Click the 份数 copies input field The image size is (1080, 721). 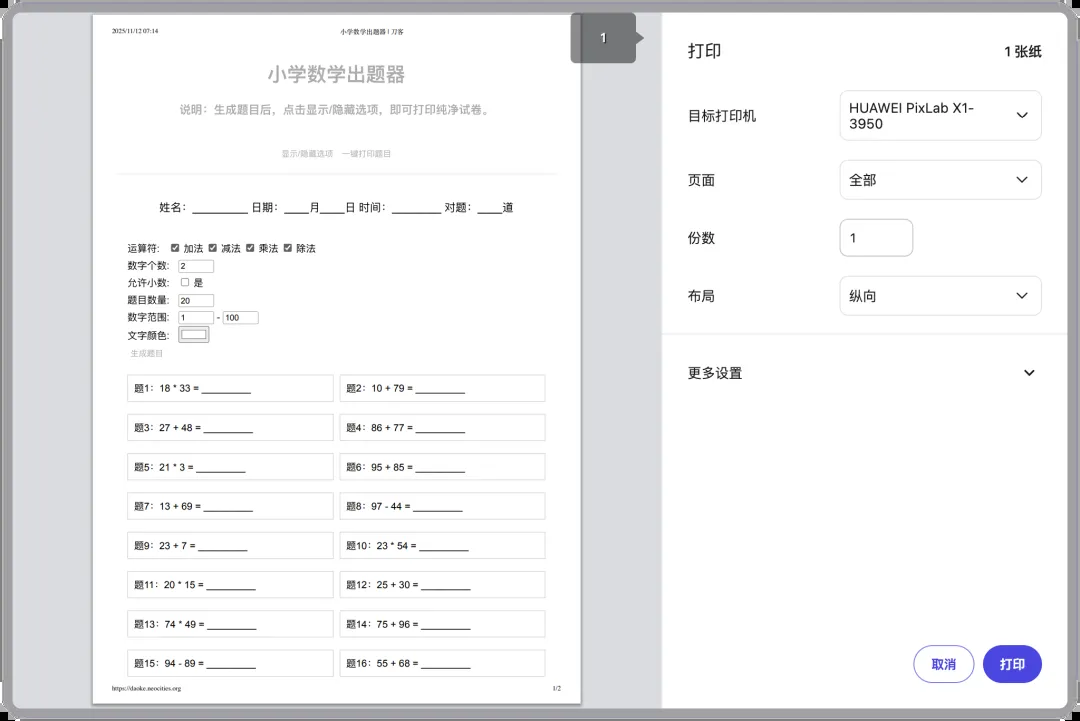coord(875,238)
